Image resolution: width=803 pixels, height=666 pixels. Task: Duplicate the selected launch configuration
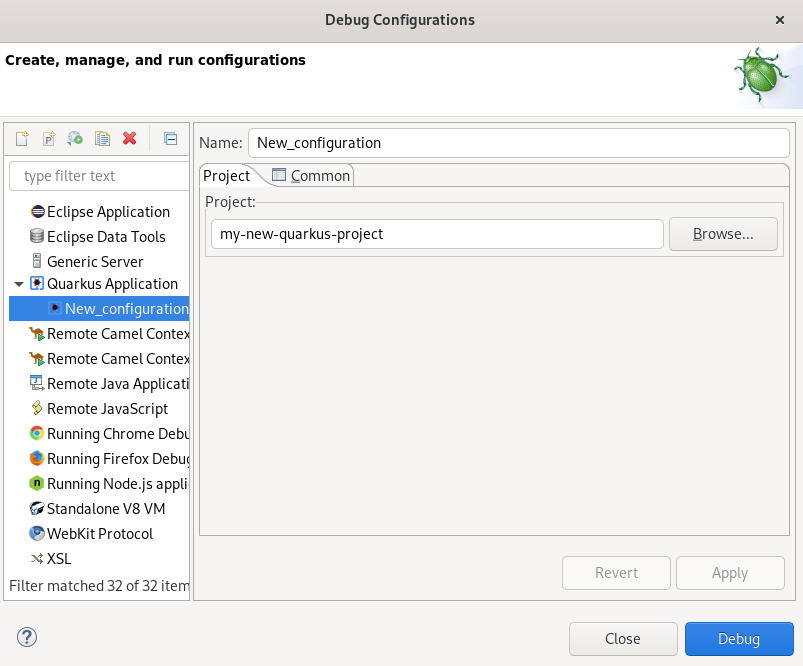pos(102,138)
